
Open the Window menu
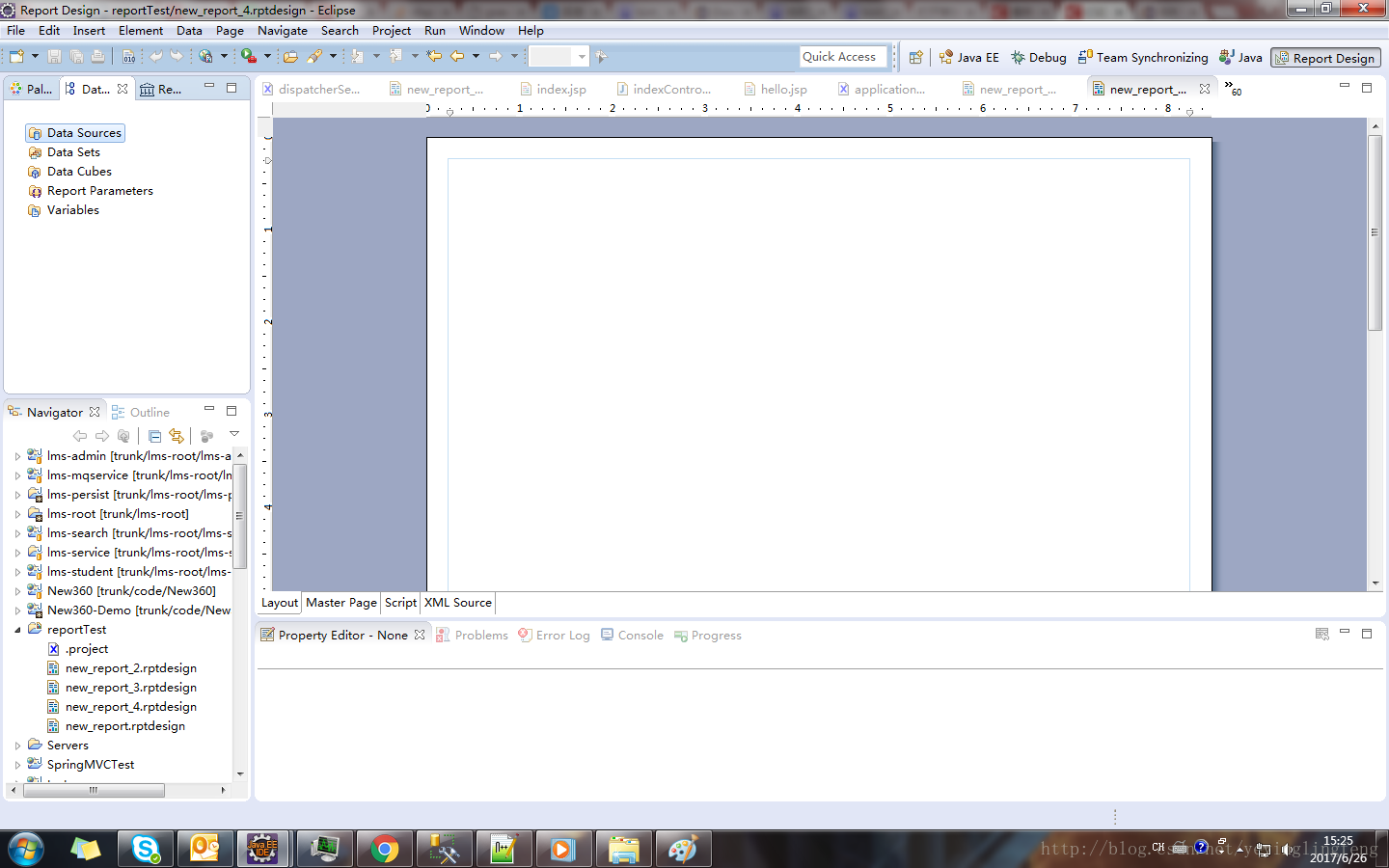[481, 31]
